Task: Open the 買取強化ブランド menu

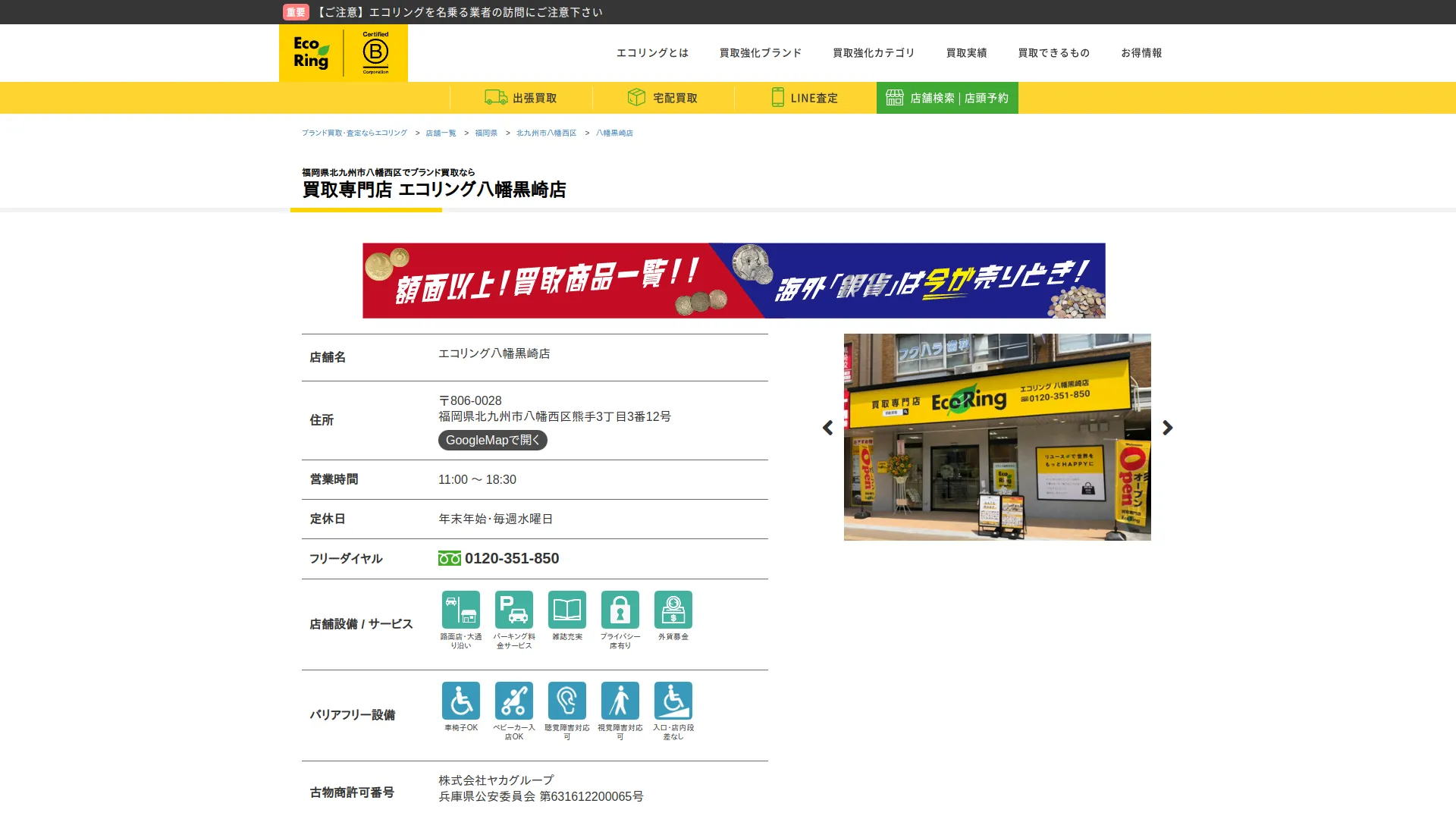Action: point(761,53)
